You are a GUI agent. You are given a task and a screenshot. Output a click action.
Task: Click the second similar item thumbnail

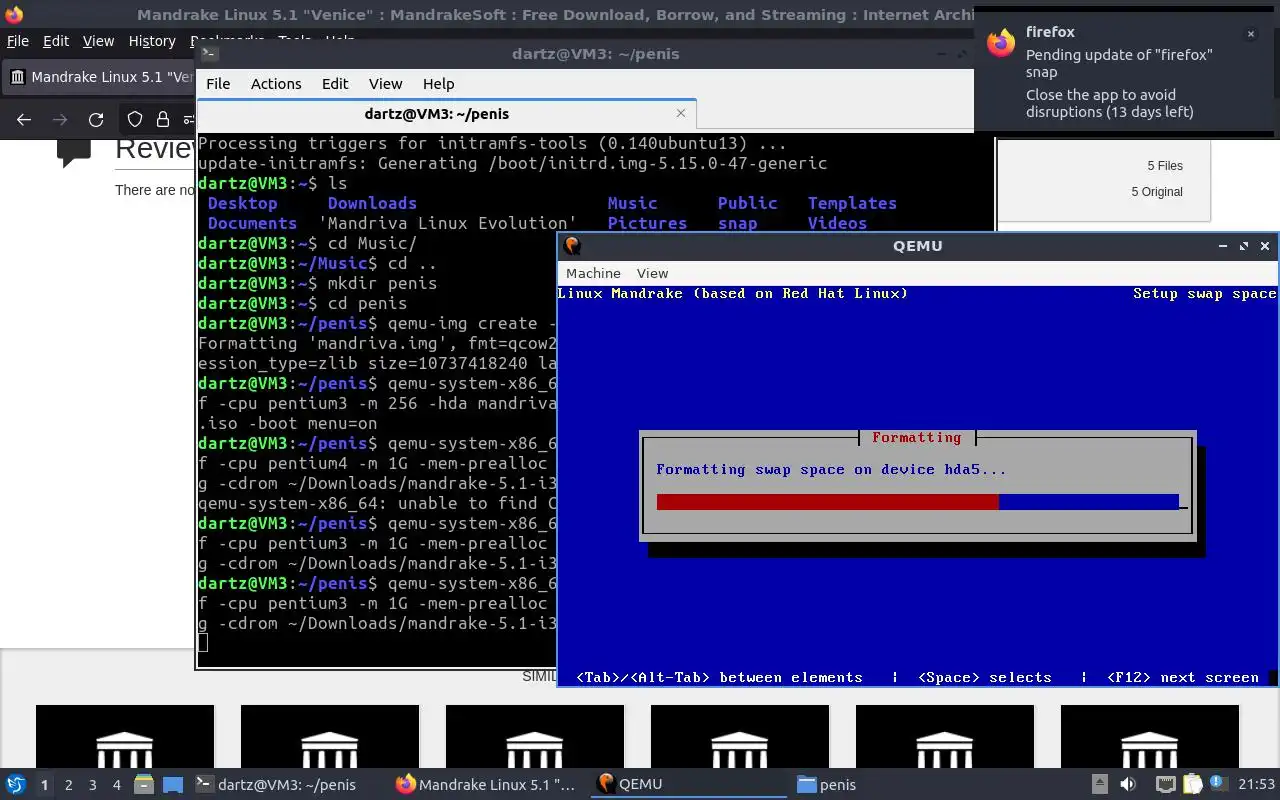330,737
